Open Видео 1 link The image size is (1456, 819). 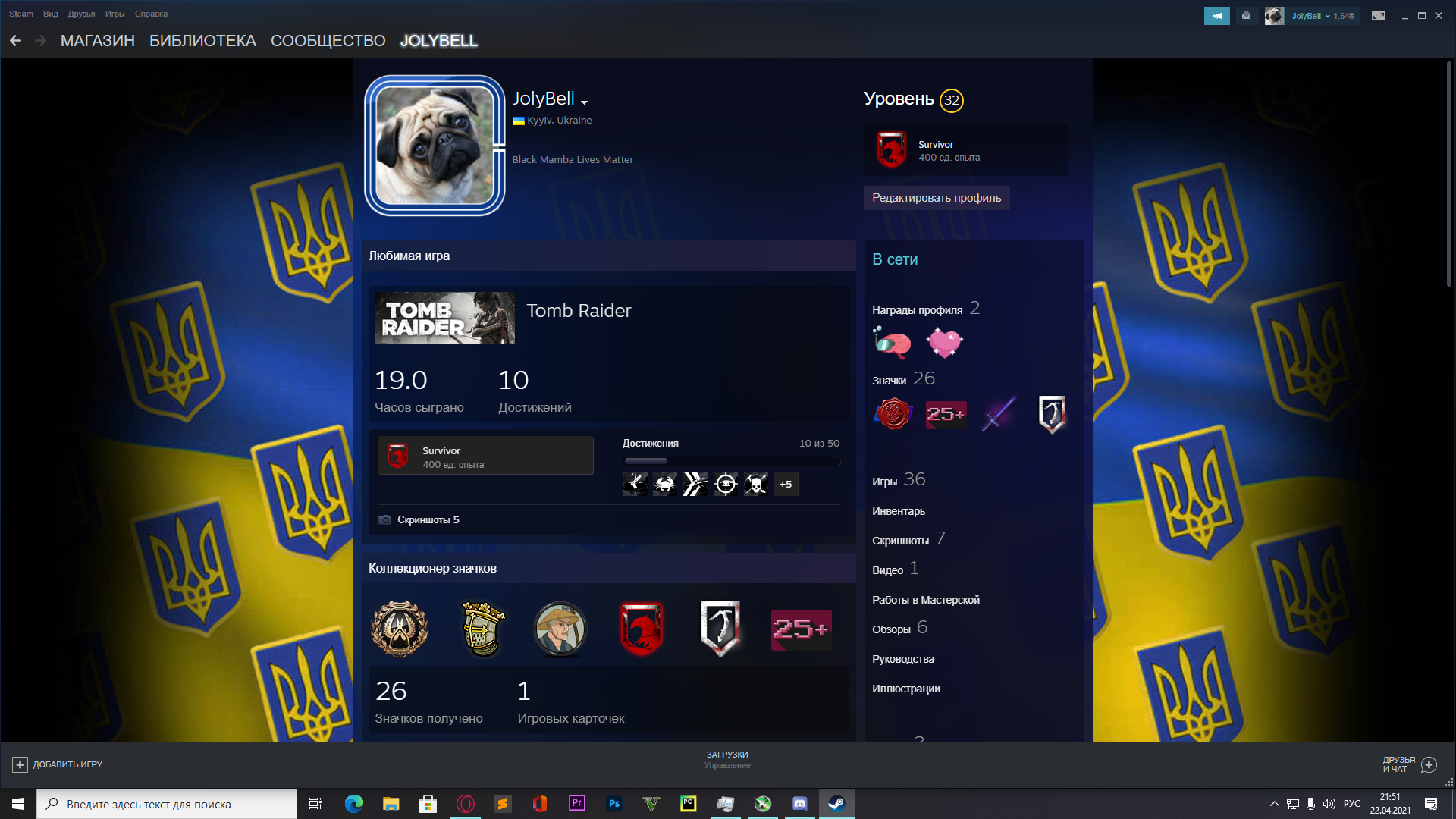(895, 569)
